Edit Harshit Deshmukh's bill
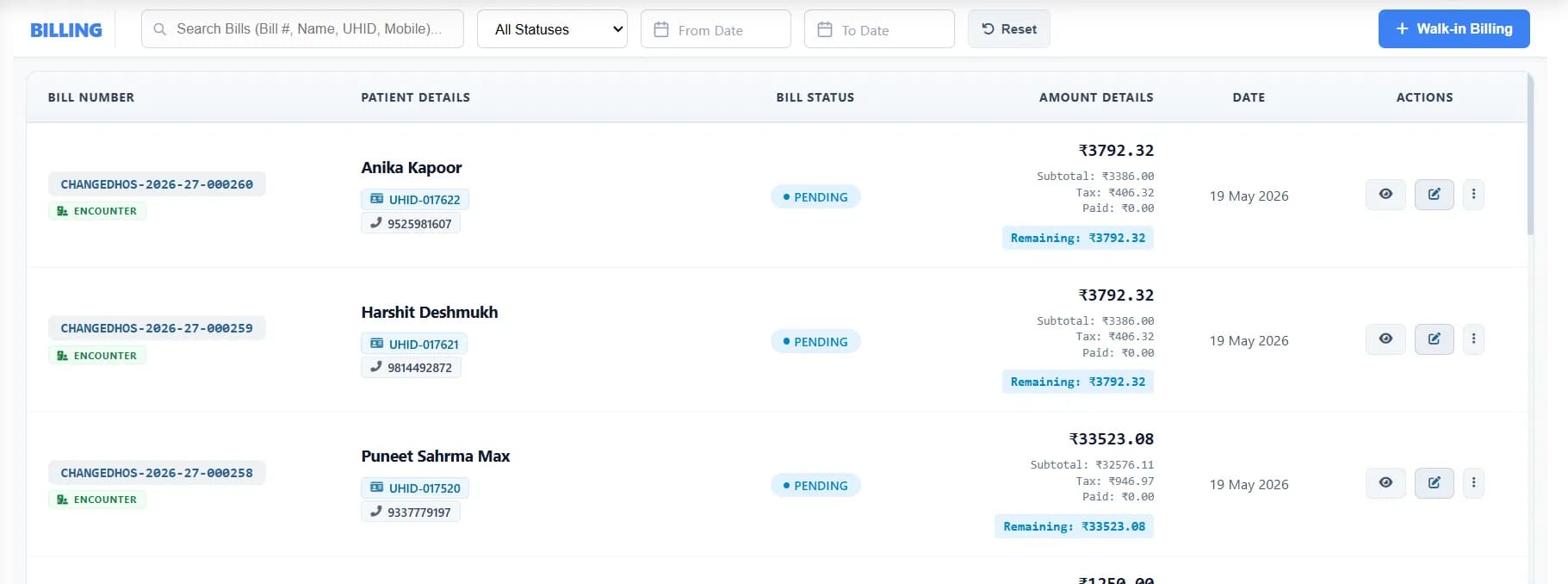Image resolution: width=1568 pixels, height=584 pixels. pos(1434,339)
